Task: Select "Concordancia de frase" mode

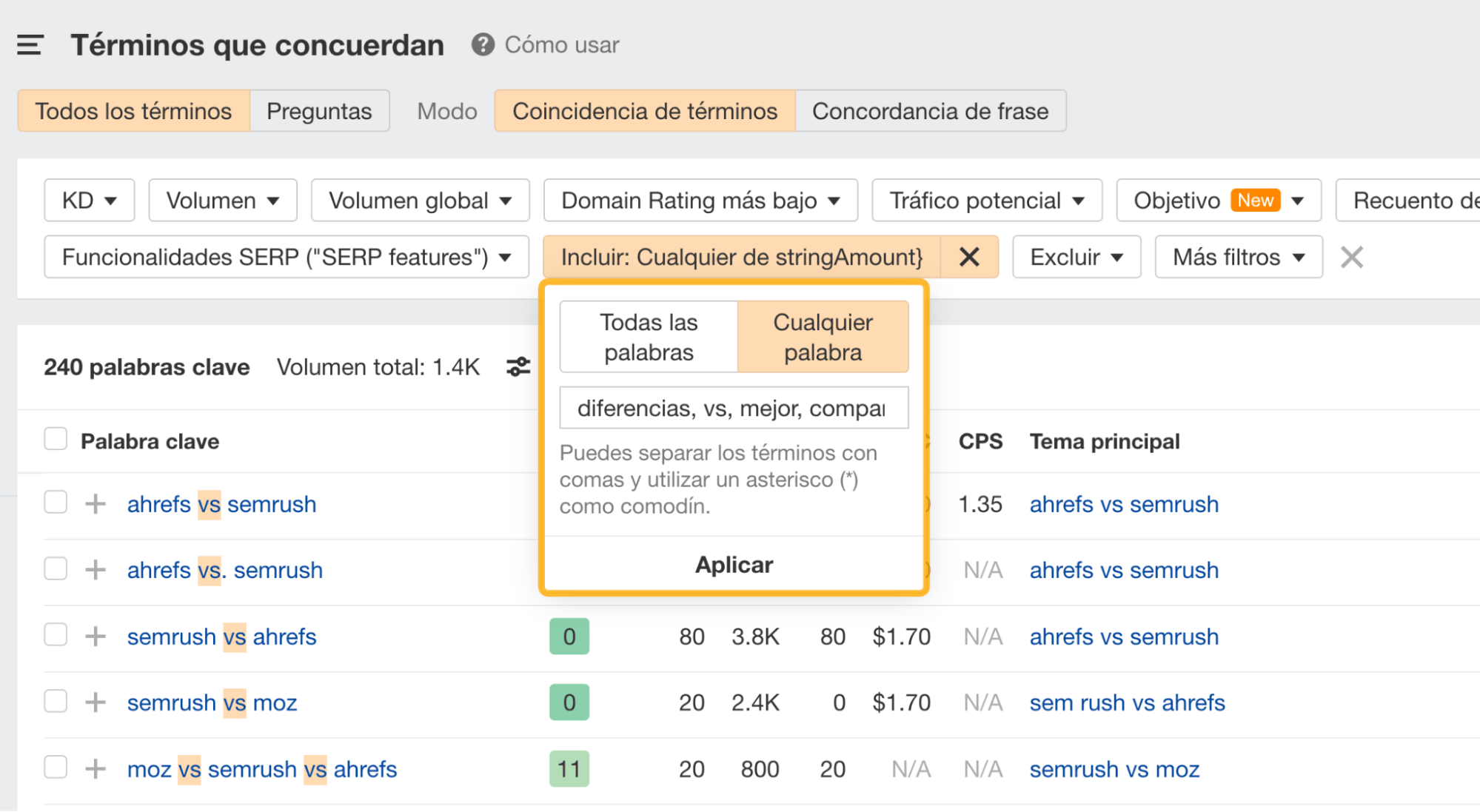Action: [x=930, y=110]
